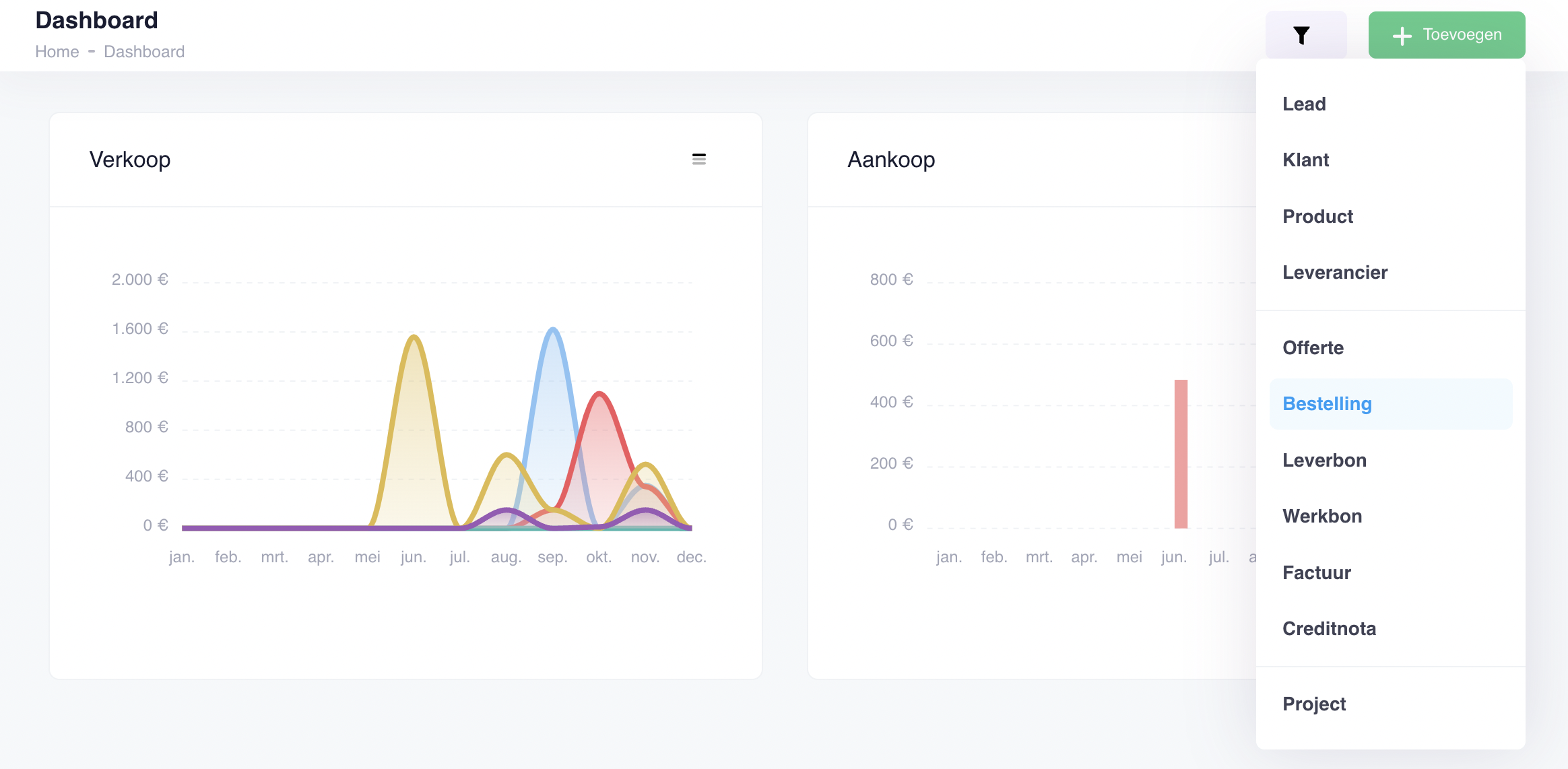Open Project from the Toevoegen menu
This screenshot has width=1568, height=769.
pyautogui.click(x=1314, y=703)
